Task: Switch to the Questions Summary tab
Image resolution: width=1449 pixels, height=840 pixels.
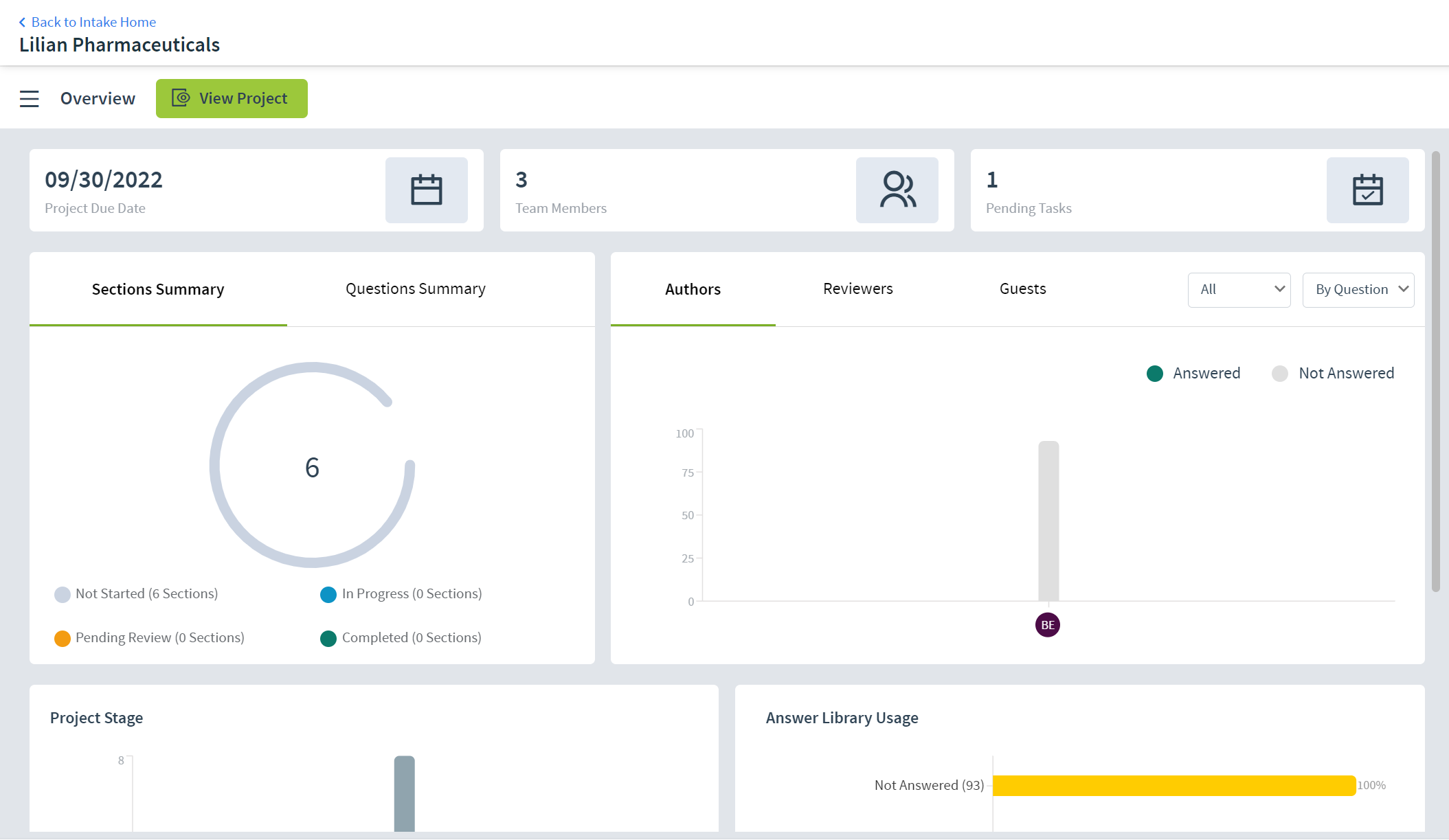Action: (x=416, y=289)
